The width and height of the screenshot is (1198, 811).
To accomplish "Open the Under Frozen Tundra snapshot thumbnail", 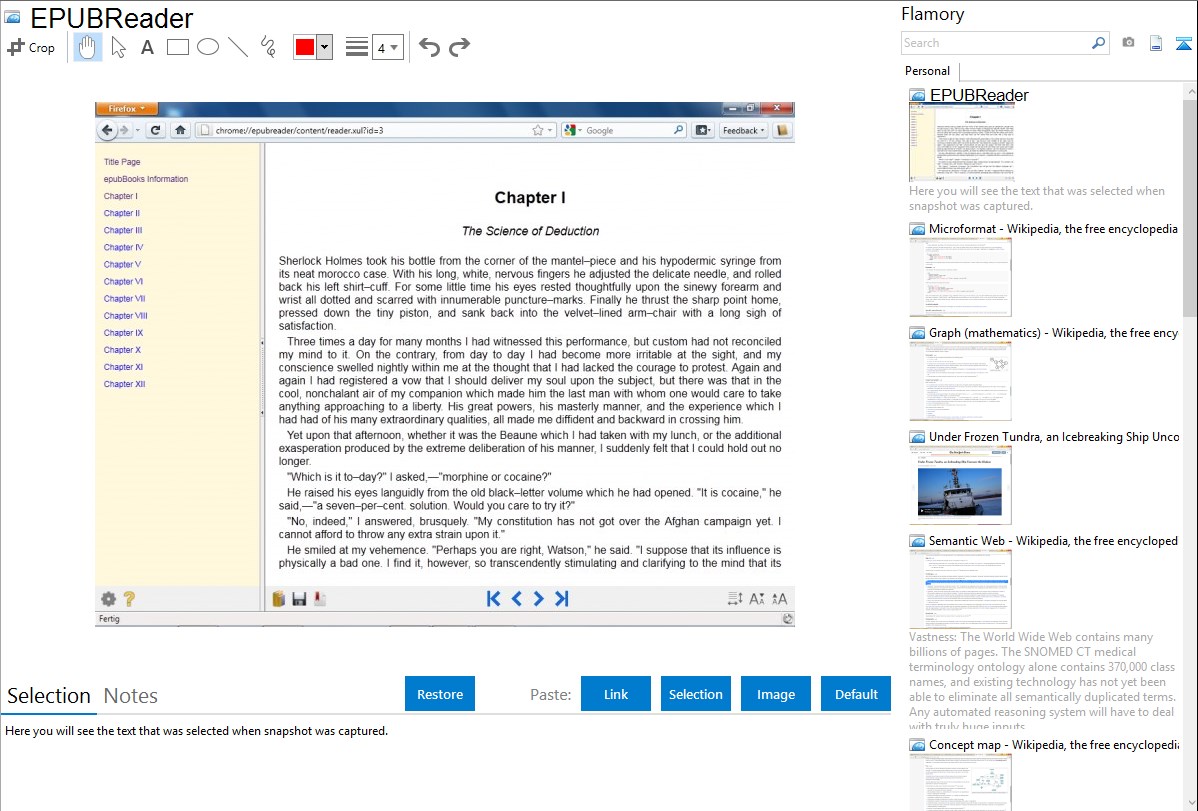I will point(960,485).
